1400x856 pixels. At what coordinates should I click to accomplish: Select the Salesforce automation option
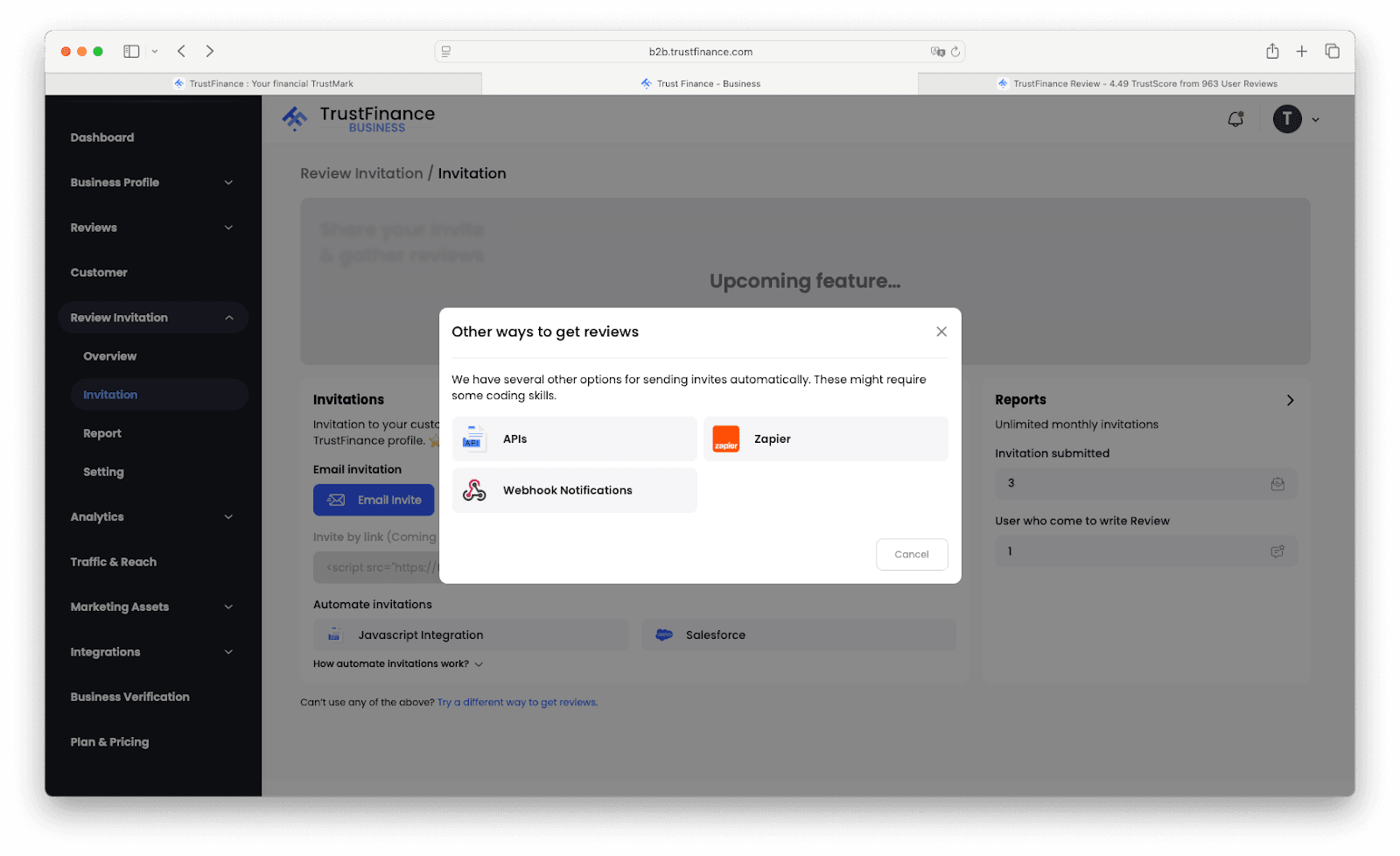799,635
